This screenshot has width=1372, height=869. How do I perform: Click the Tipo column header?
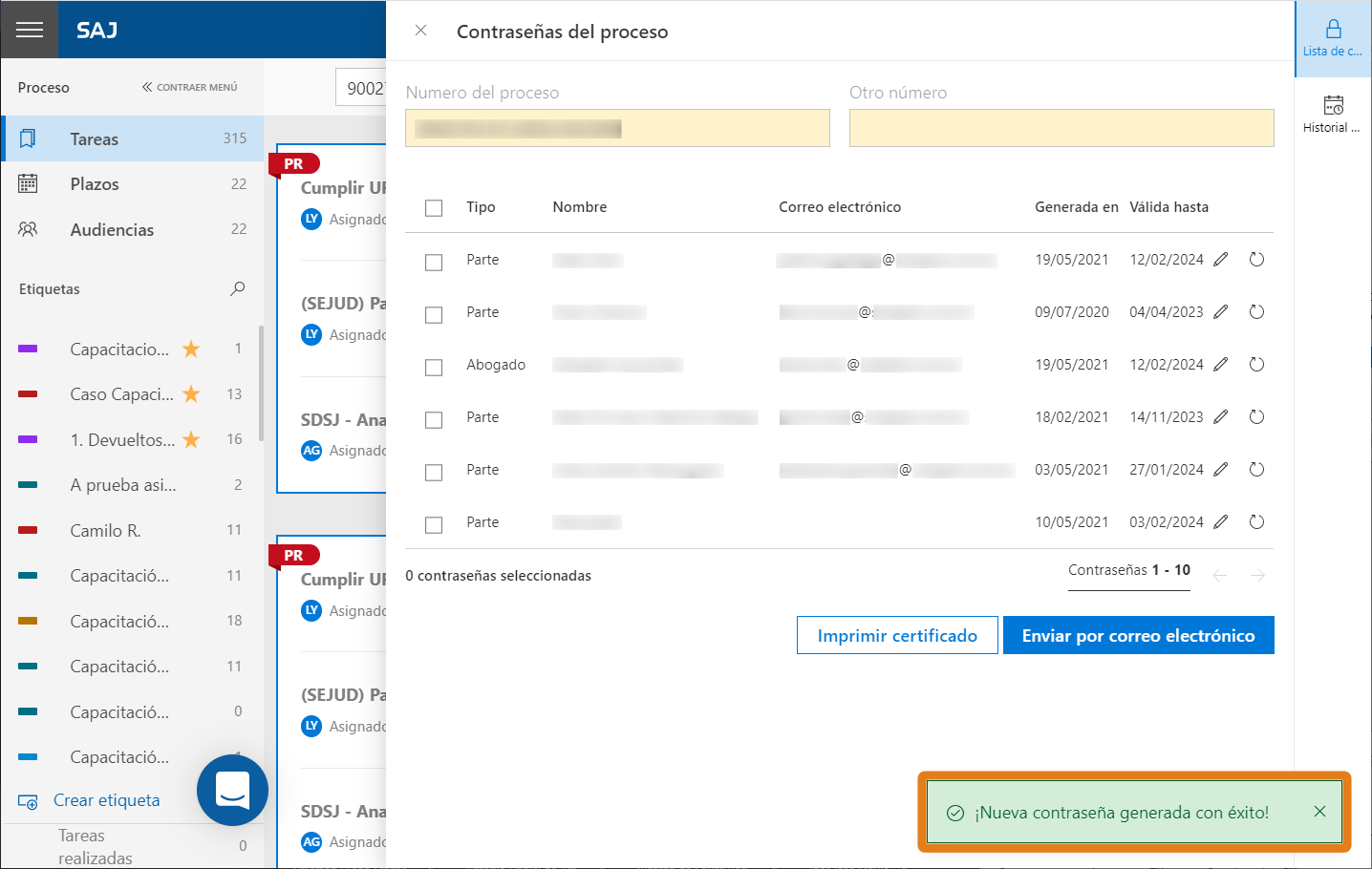(481, 207)
